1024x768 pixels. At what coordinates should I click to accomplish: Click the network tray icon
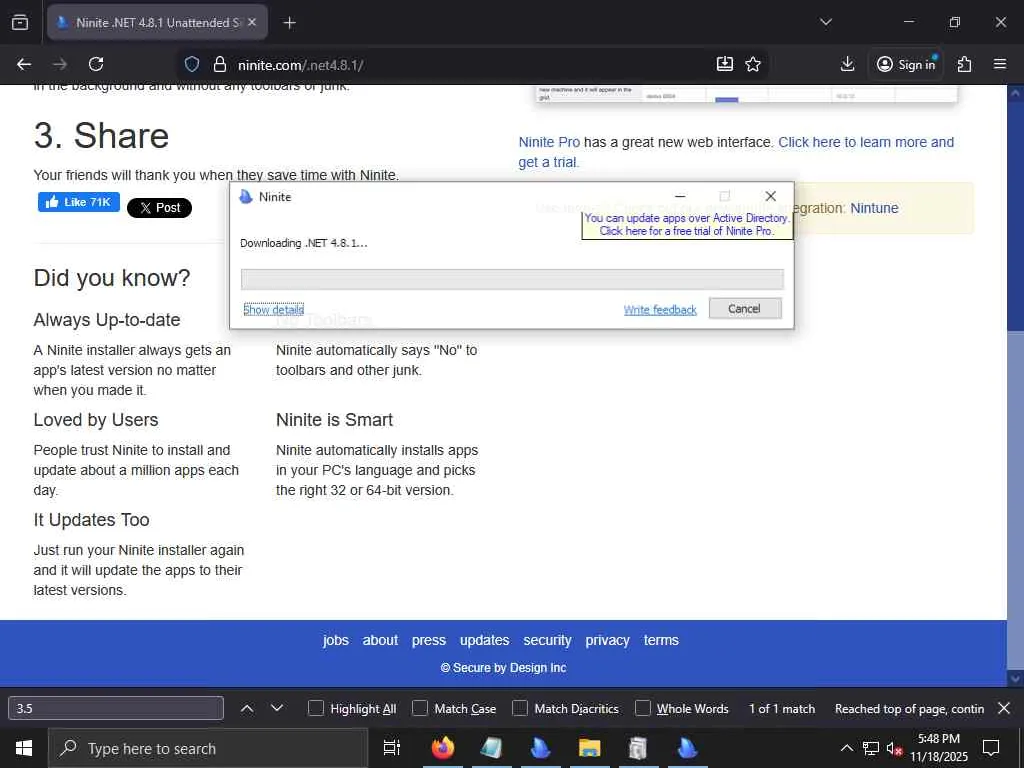[x=871, y=748]
